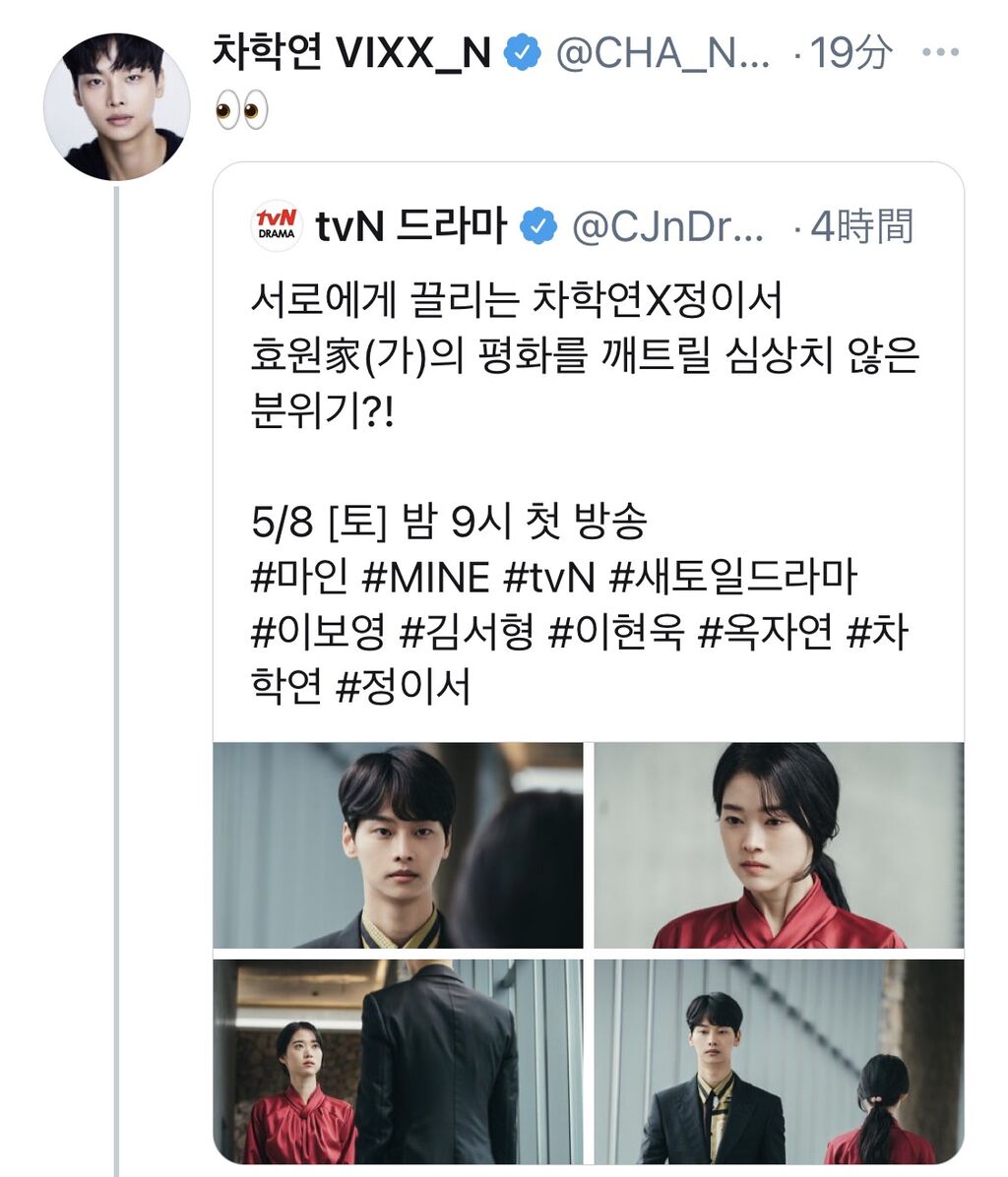
Task: Click the tvN DRAMA logo avatar
Action: click(277, 225)
